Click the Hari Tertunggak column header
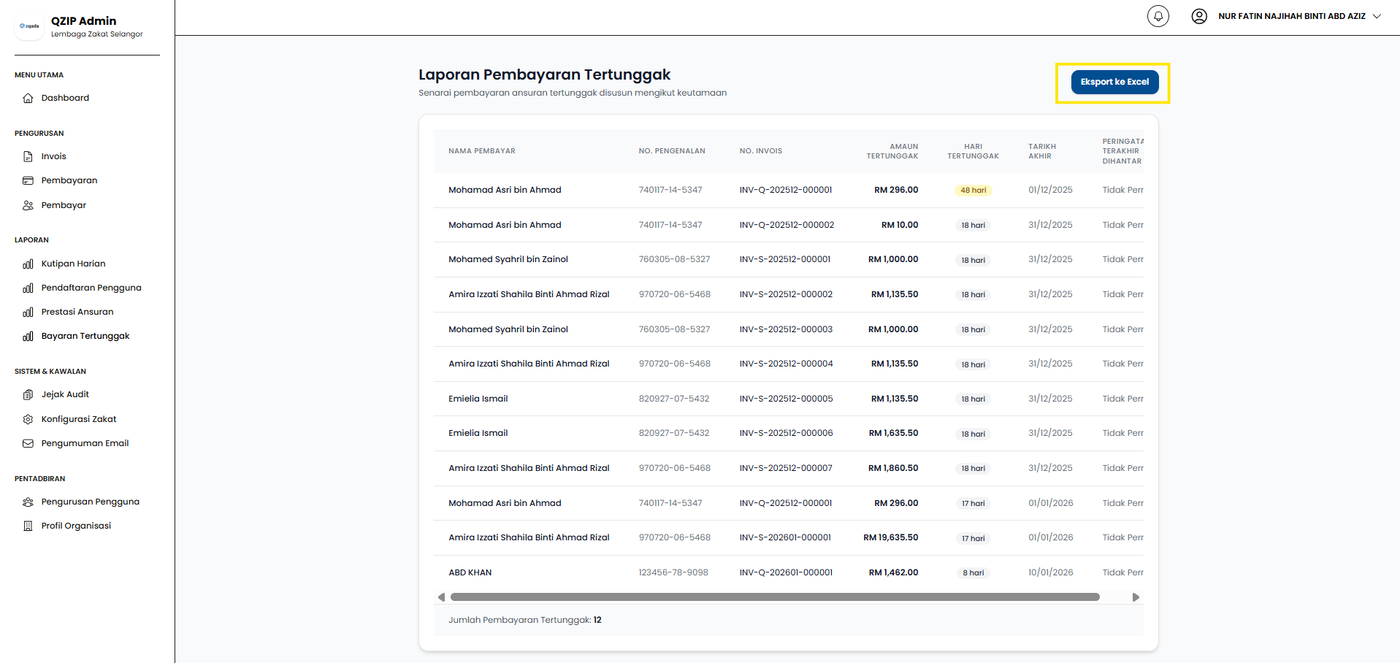Viewport: 1400px width, 663px height. point(973,151)
